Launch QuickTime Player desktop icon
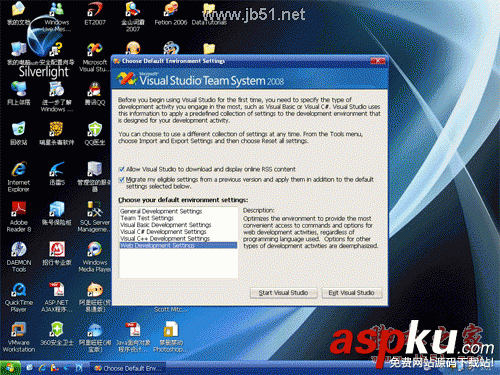This screenshot has height=375, width=500. coord(19,296)
